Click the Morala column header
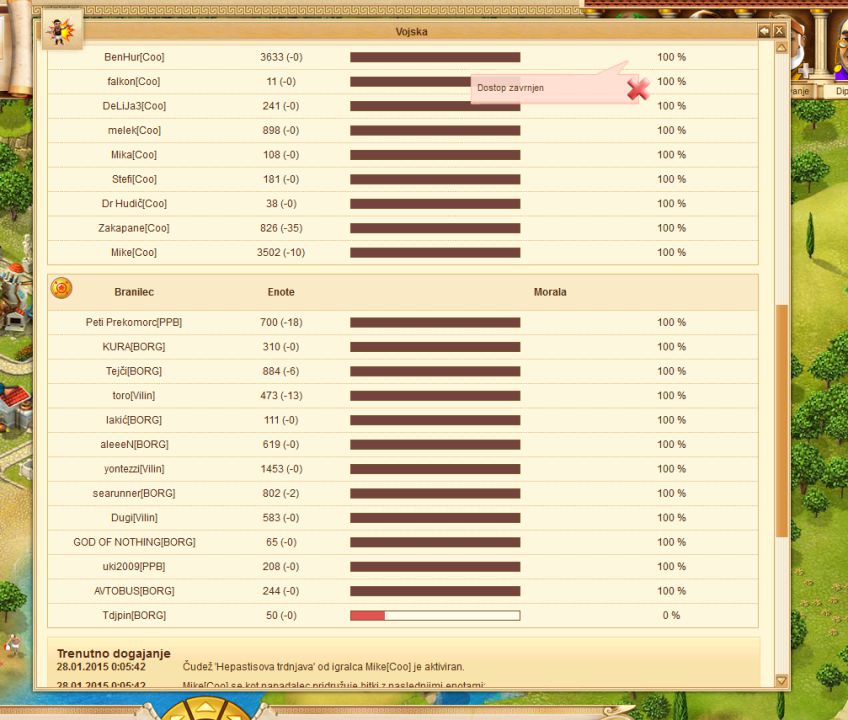 550,292
